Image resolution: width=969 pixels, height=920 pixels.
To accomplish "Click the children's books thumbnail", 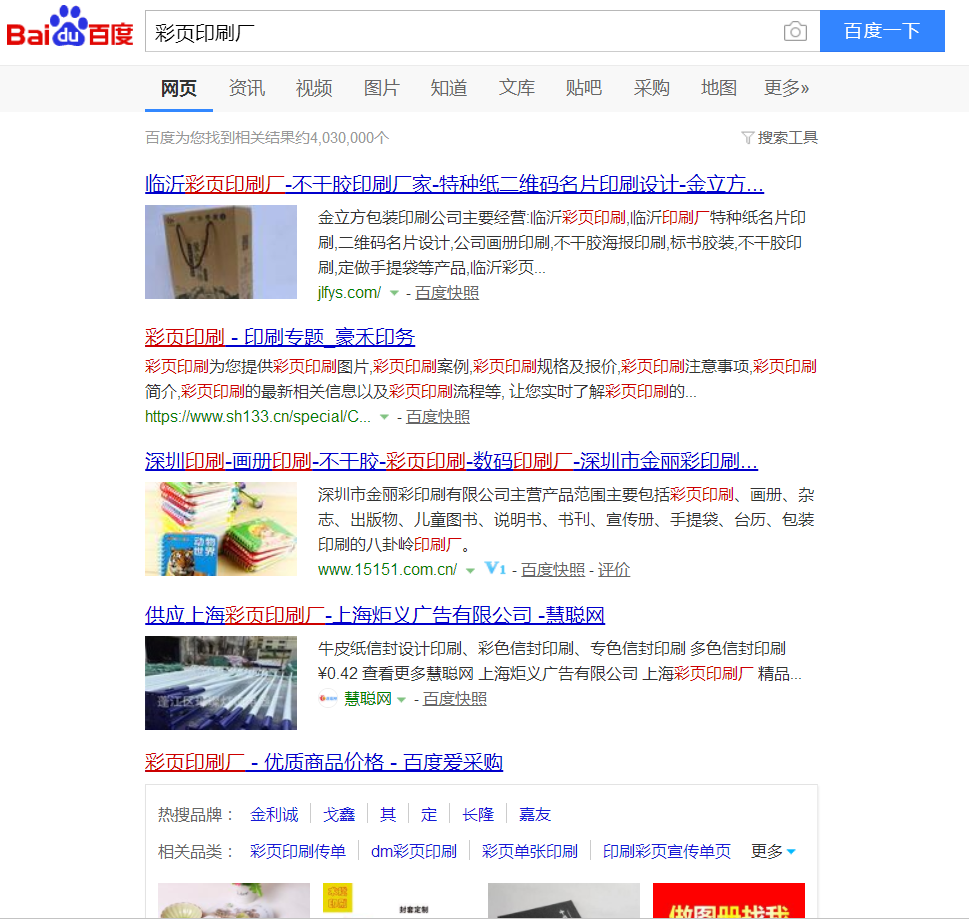I will click(221, 529).
